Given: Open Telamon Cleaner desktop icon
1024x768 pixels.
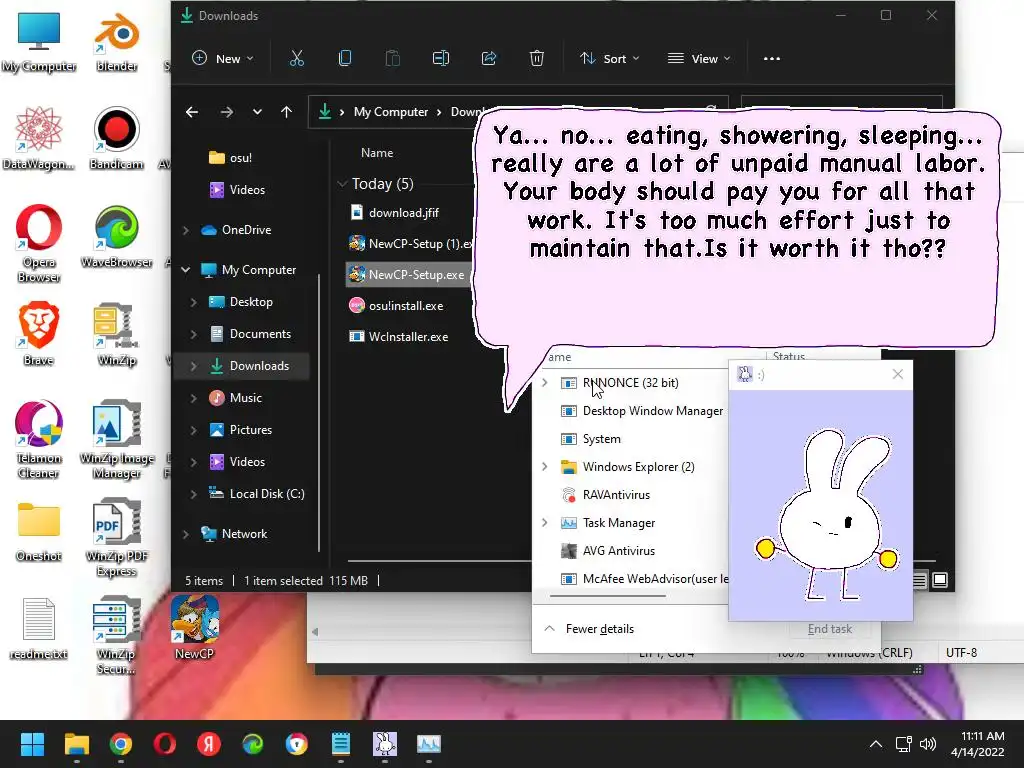Looking at the screenshot, I should click(39, 439).
